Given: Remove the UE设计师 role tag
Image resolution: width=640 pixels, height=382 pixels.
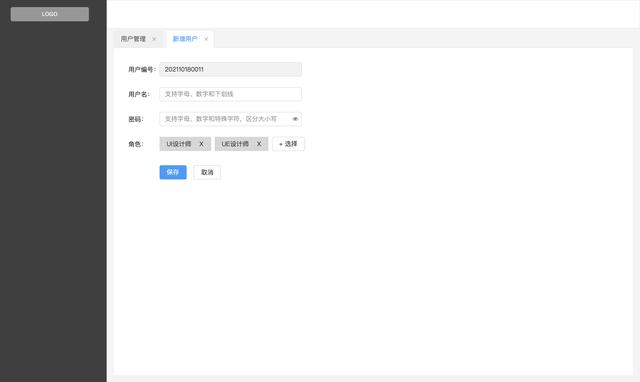Looking at the screenshot, I should (259, 144).
